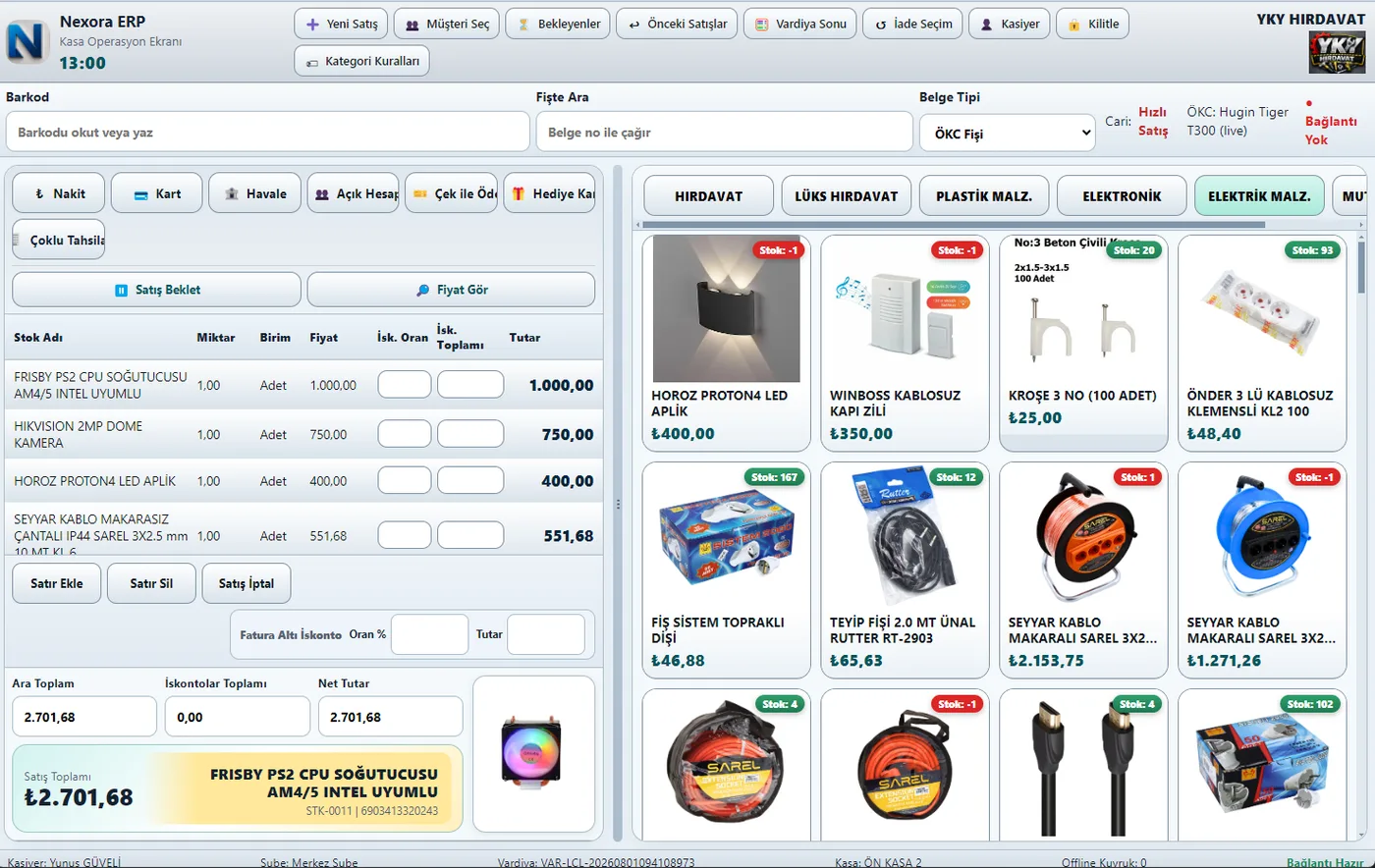The width and height of the screenshot is (1375, 868).
Task: Open the ELEKTRONİK category tab
Action: [x=1122, y=195]
